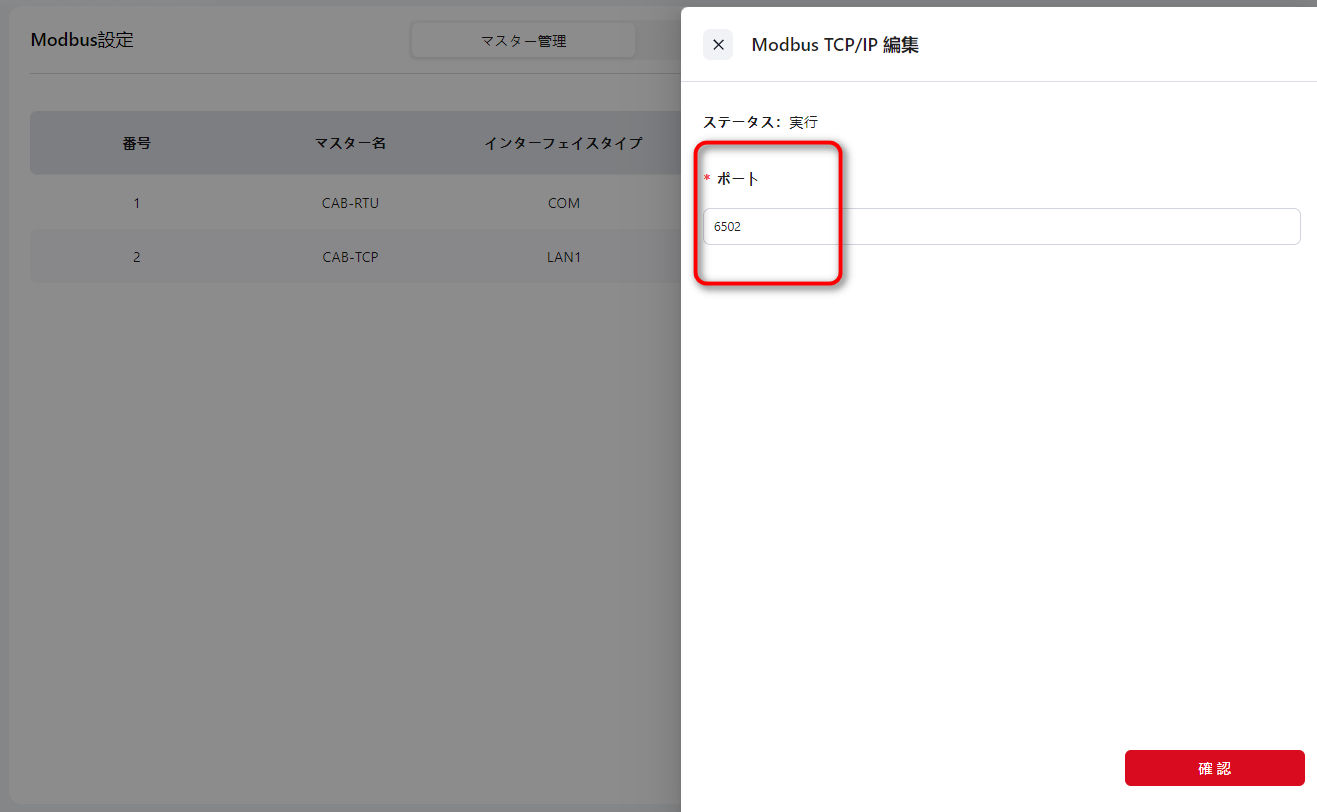Screen dimensions: 1317x812
Task: Click the Modbus TCP/IP 編集 heading
Action: [835, 45]
